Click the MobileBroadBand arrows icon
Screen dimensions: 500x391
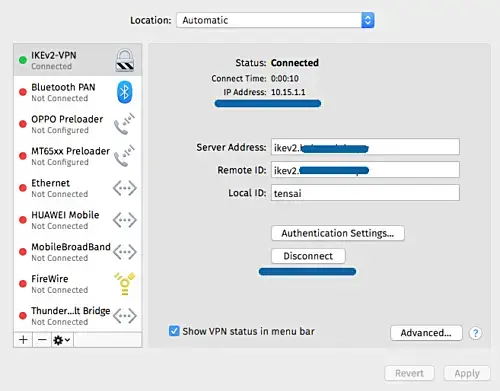coord(124,252)
